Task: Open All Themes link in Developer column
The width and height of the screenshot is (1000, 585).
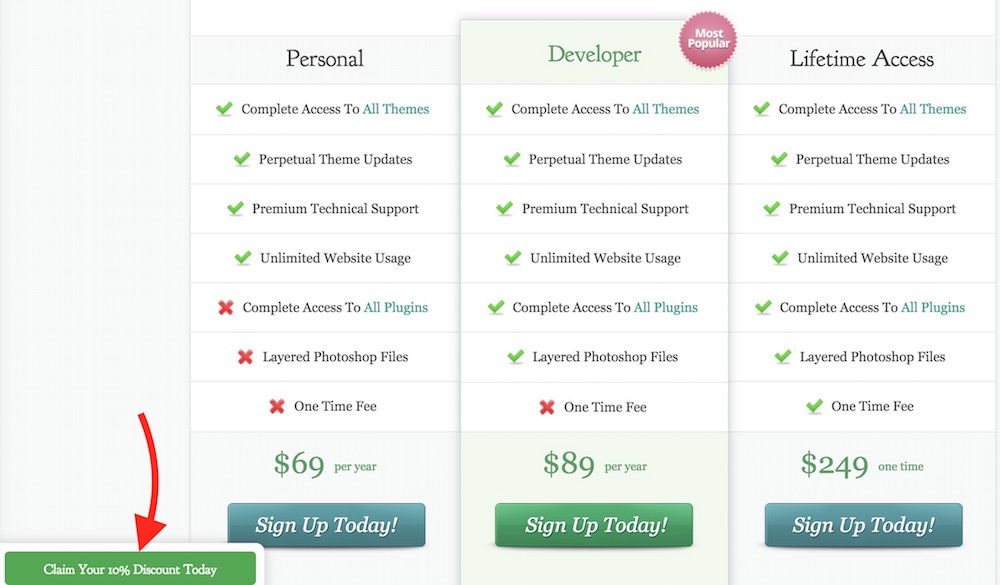Action: (x=666, y=109)
